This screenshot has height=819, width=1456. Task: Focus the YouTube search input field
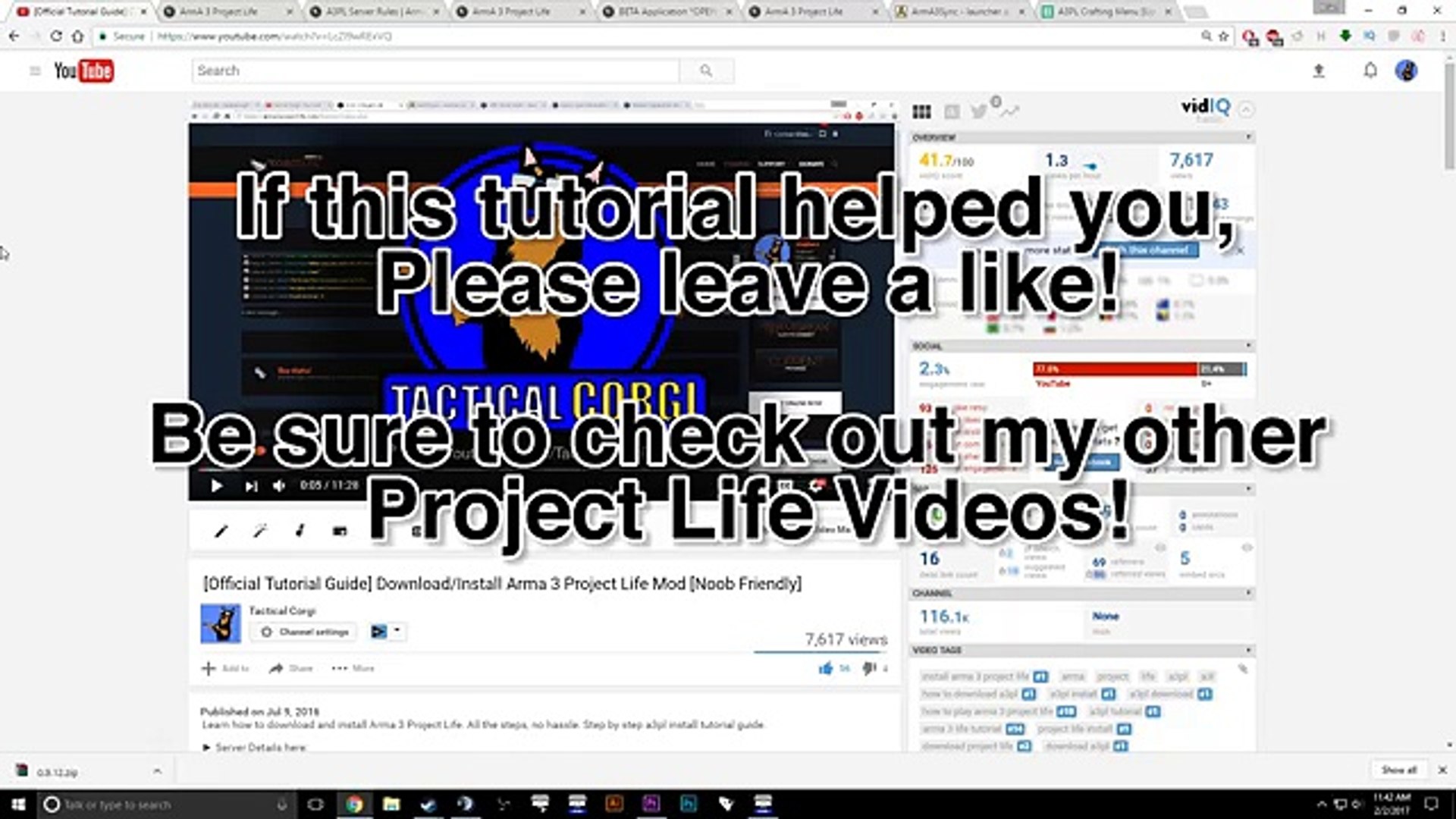click(436, 71)
